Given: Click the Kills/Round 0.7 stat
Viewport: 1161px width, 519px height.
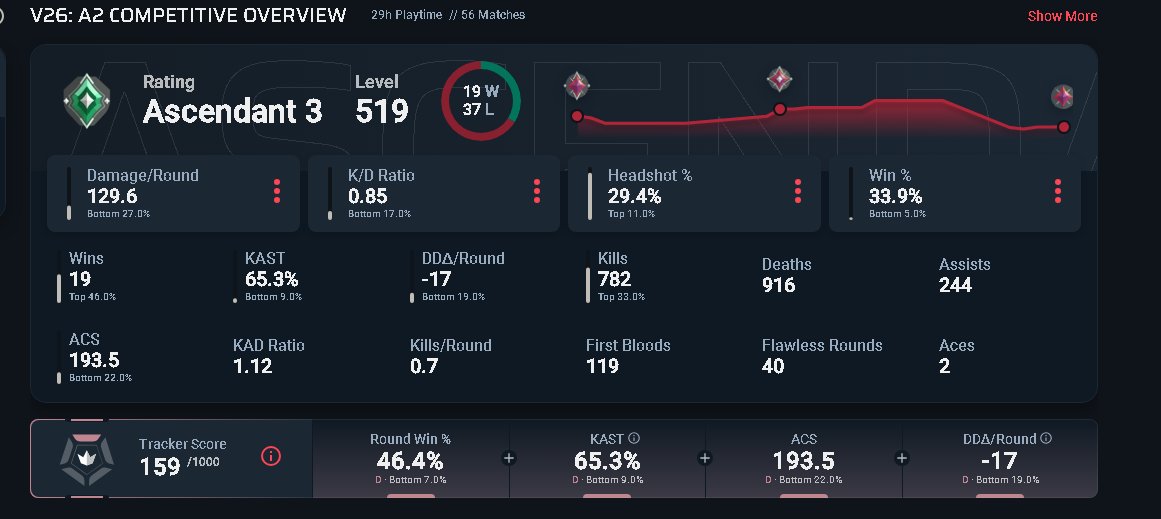Looking at the screenshot, I should pyautogui.click(x=450, y=356).
